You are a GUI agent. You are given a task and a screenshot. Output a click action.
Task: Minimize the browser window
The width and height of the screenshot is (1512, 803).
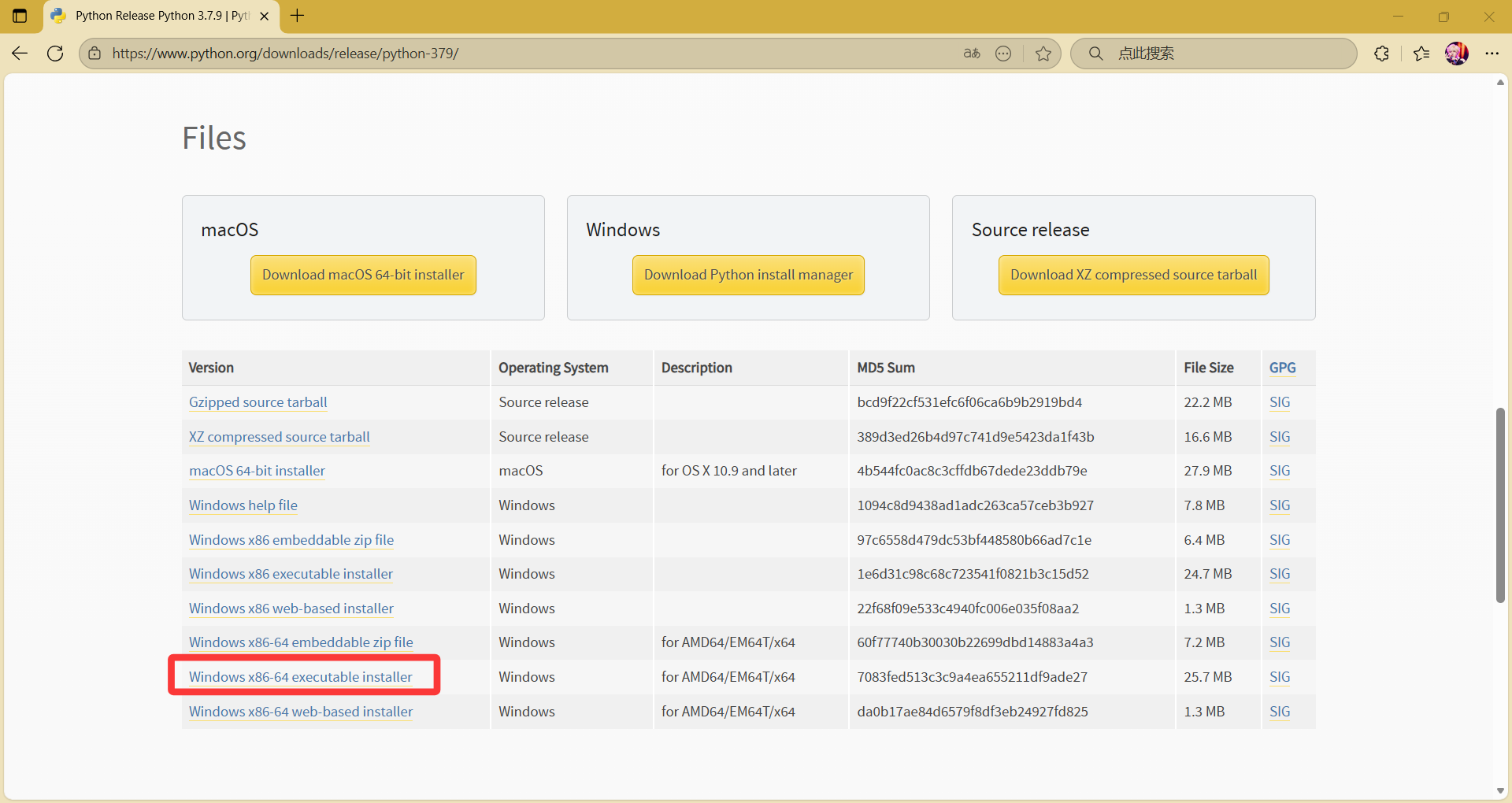click(1398, 17)
